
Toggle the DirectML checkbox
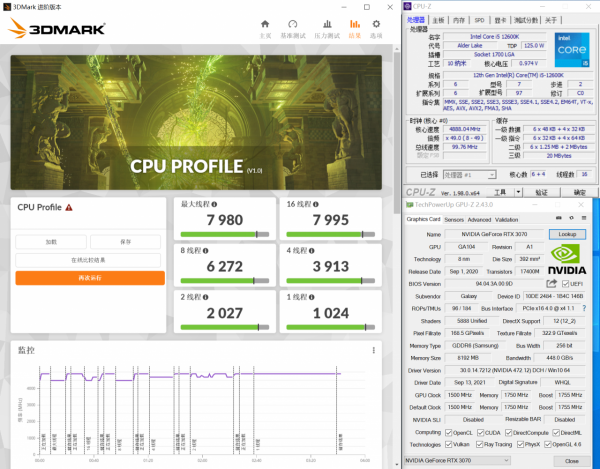pyautogui.click(x=556, y=433)
